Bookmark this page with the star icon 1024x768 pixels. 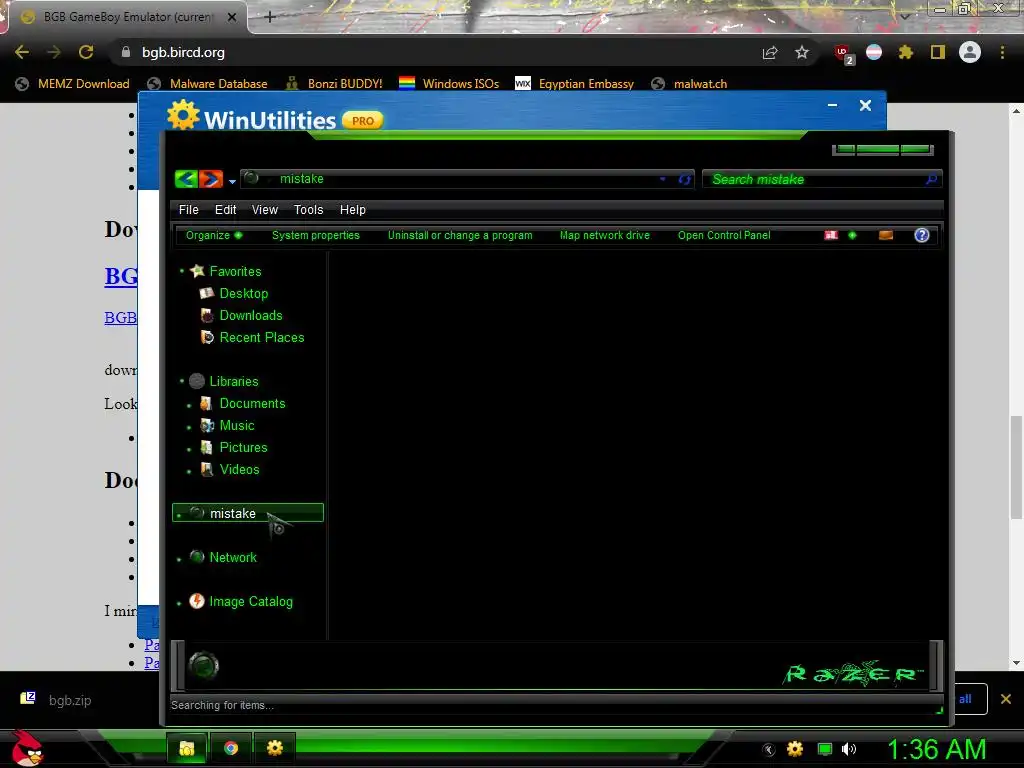pyautogui.click(x=802, y=52)
